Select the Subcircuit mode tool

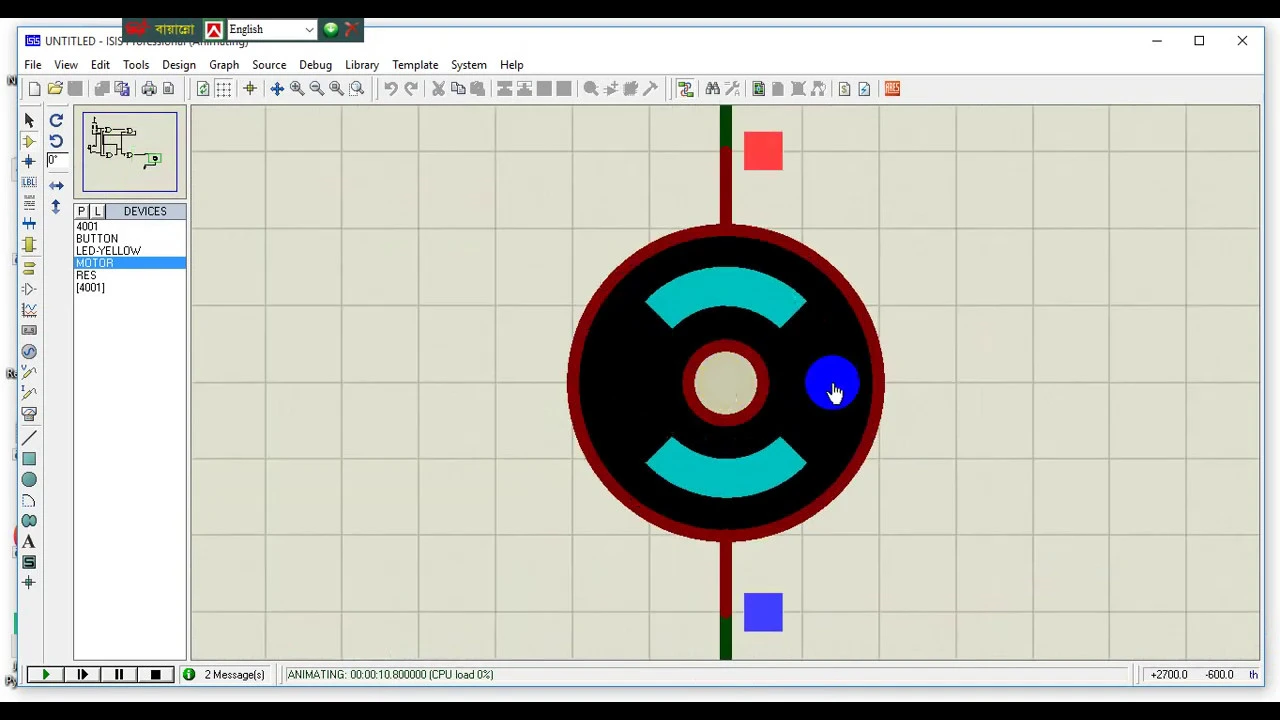tap(29, 245)
